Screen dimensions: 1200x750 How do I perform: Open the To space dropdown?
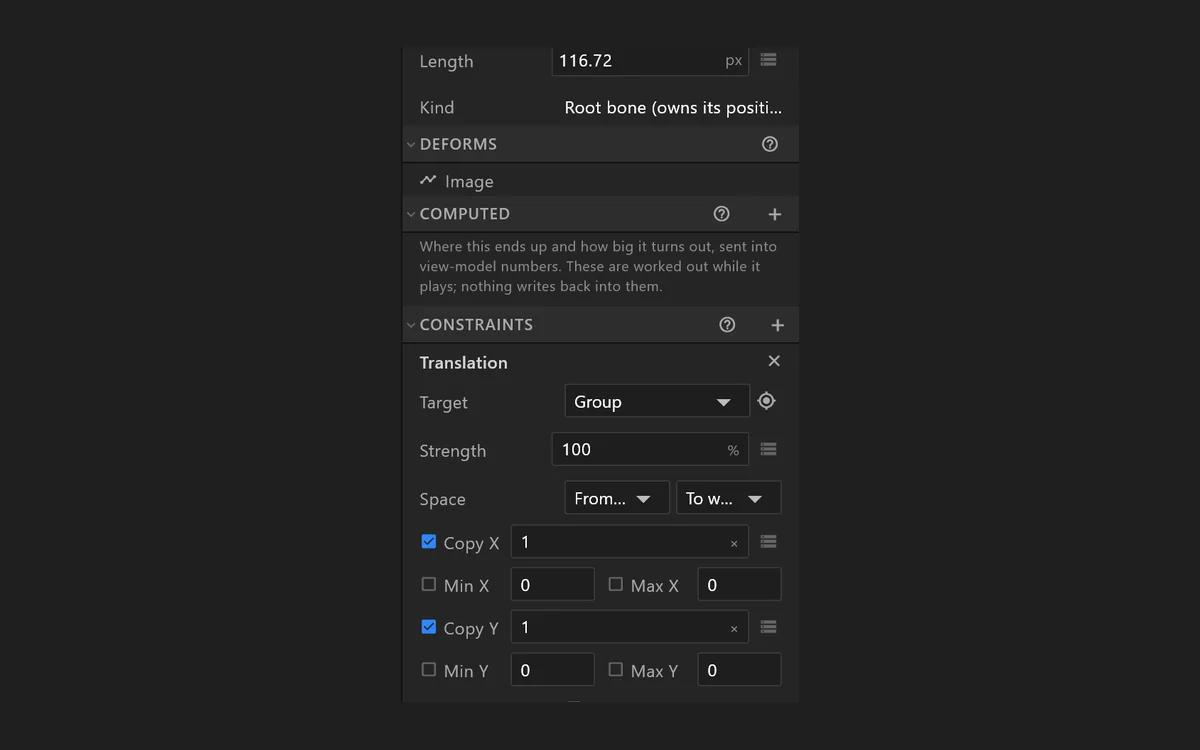click(x=729, y=498)
